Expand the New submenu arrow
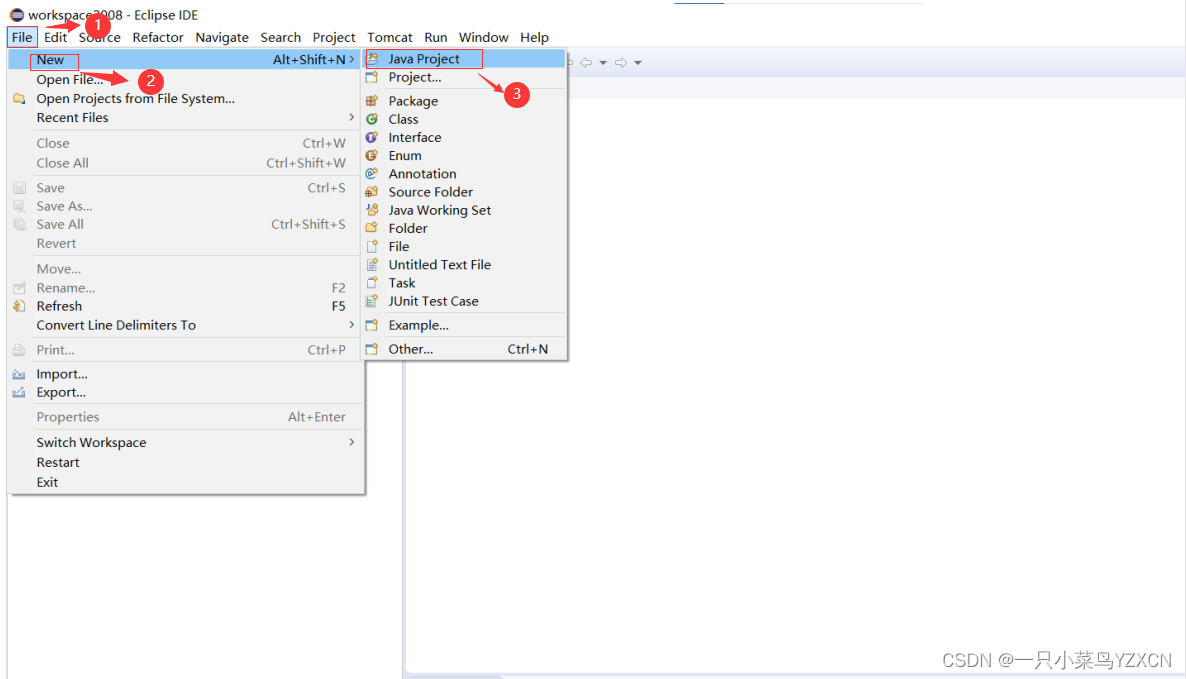 coord(352,59)
